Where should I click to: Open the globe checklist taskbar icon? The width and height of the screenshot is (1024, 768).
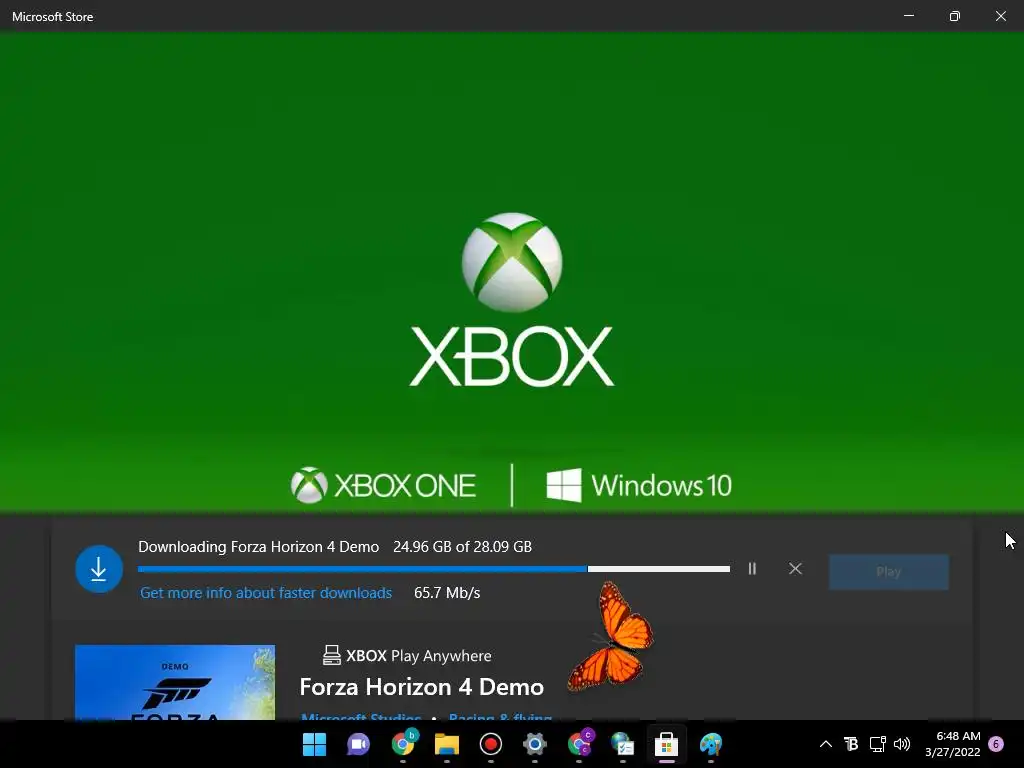click(622, 744)
